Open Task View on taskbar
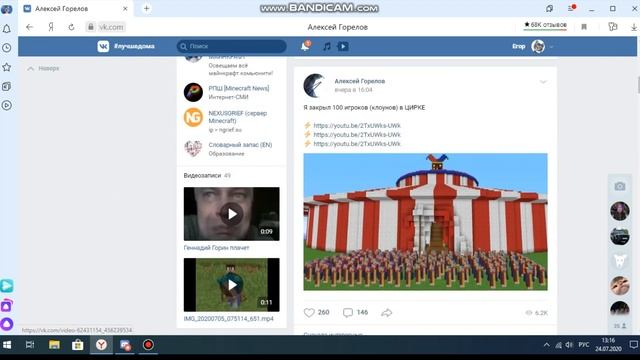Screen dimensions: 640x360 30,345
